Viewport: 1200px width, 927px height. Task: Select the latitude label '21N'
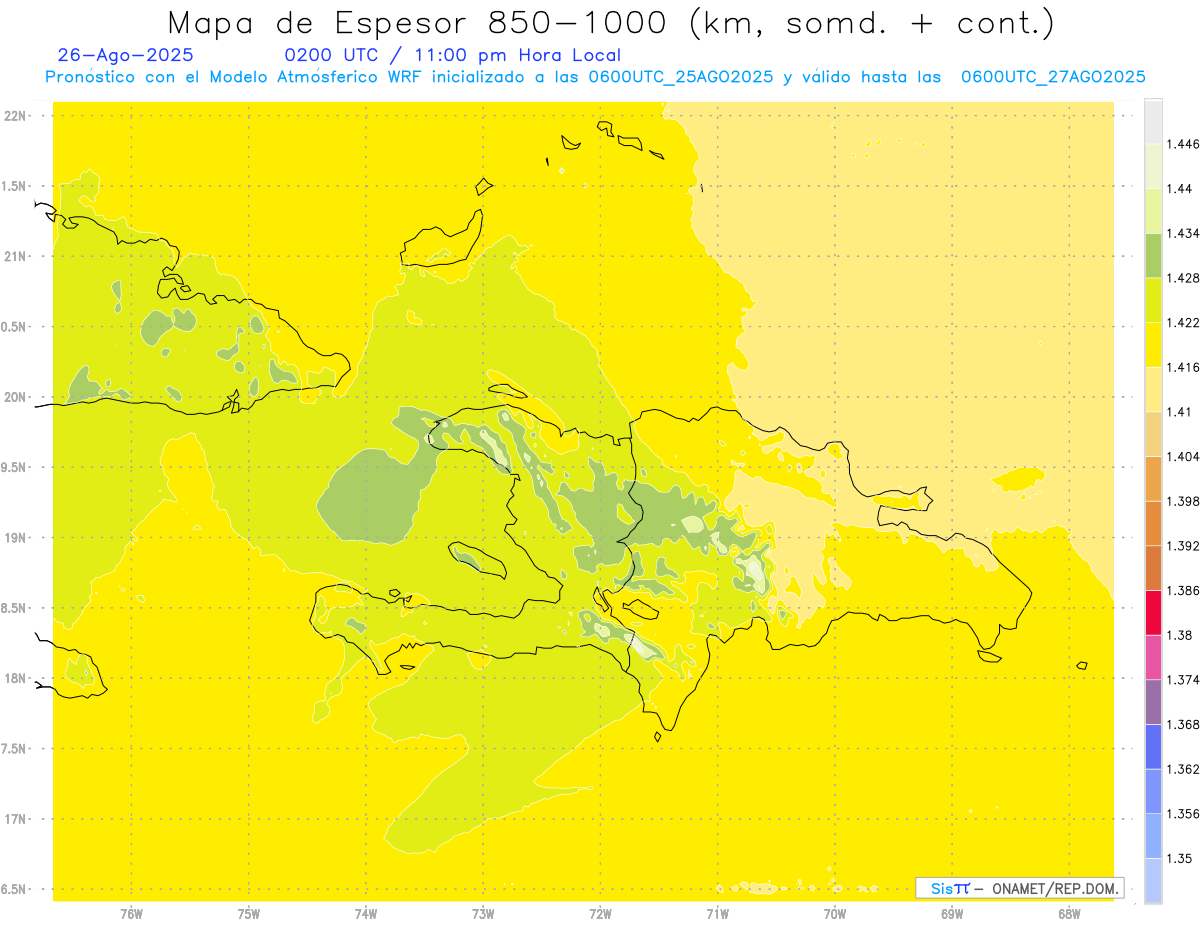tap(17, 256)
